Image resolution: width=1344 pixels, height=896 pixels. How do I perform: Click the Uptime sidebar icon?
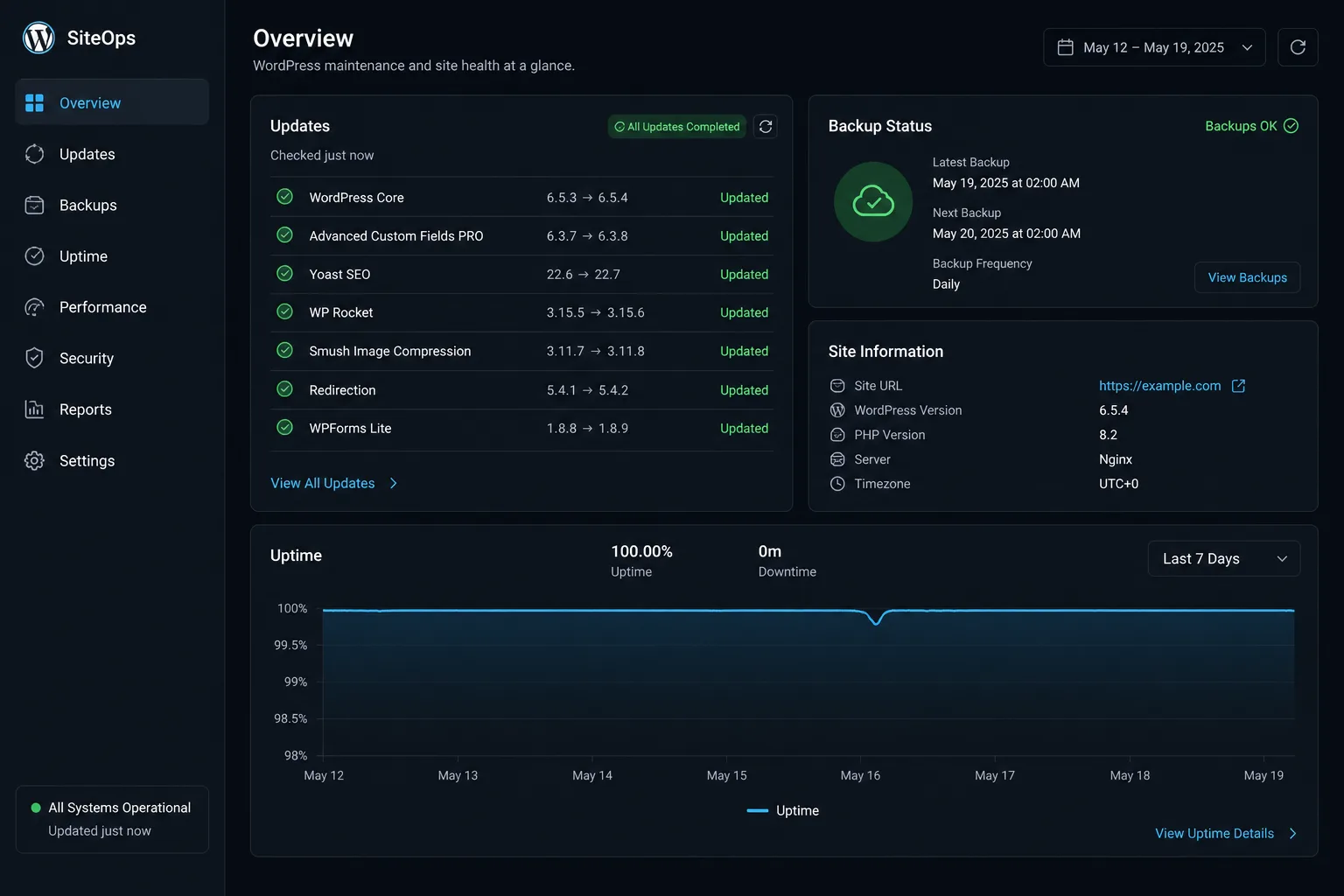tap(34, 256)
